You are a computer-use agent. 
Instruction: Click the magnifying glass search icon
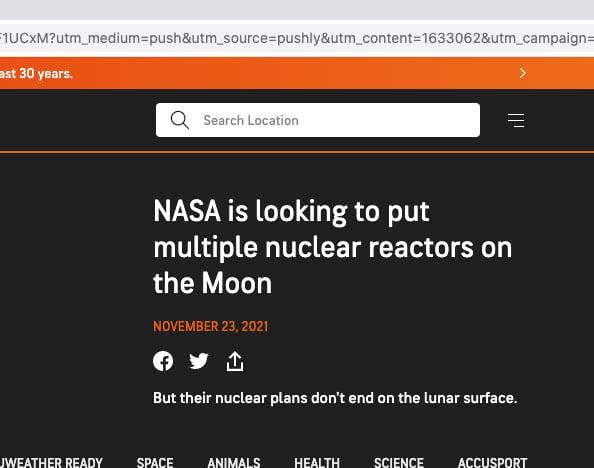click(180, 120)
